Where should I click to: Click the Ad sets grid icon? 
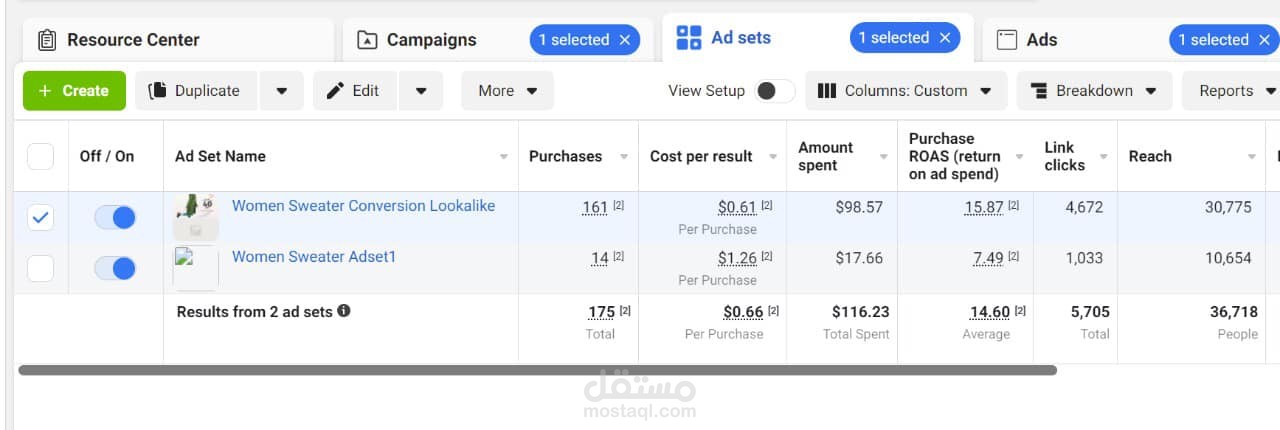click(x=689, y=38)
